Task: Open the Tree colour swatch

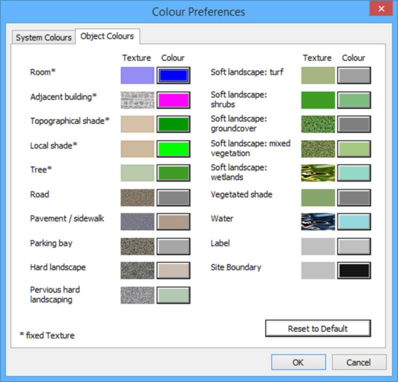Action: click(x=173, y=173)
